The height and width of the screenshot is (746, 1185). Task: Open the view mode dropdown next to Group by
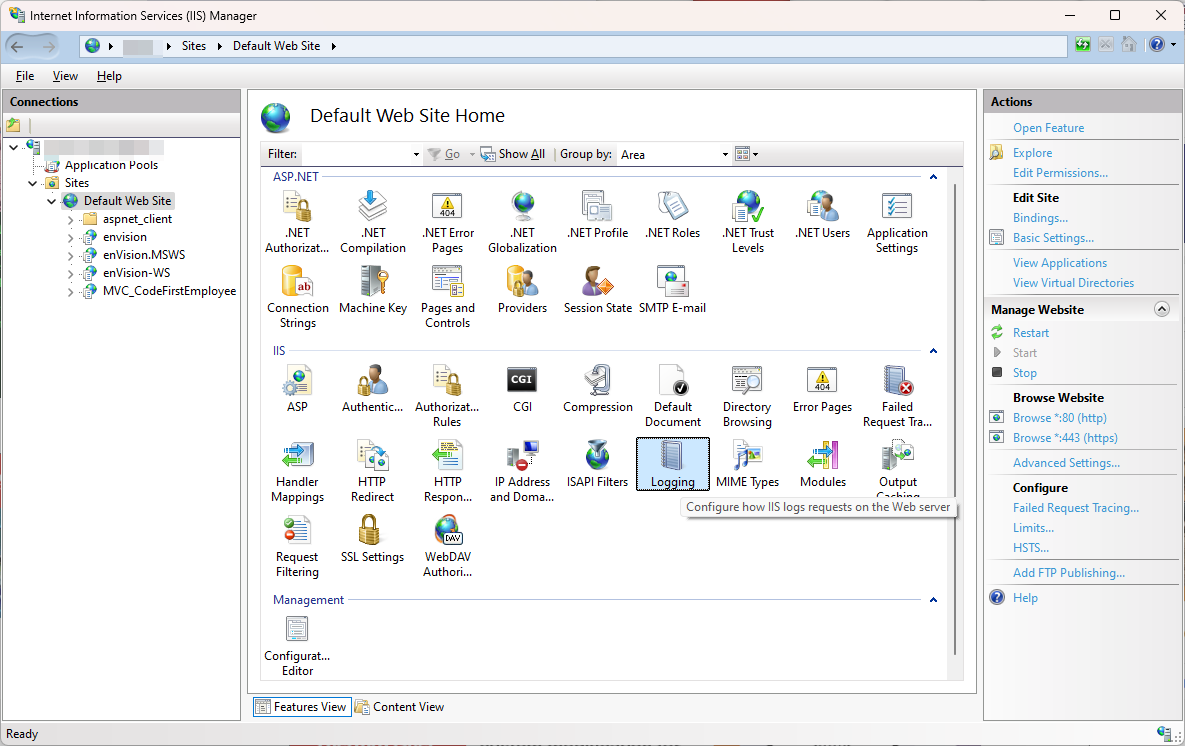tap(747, 154)
